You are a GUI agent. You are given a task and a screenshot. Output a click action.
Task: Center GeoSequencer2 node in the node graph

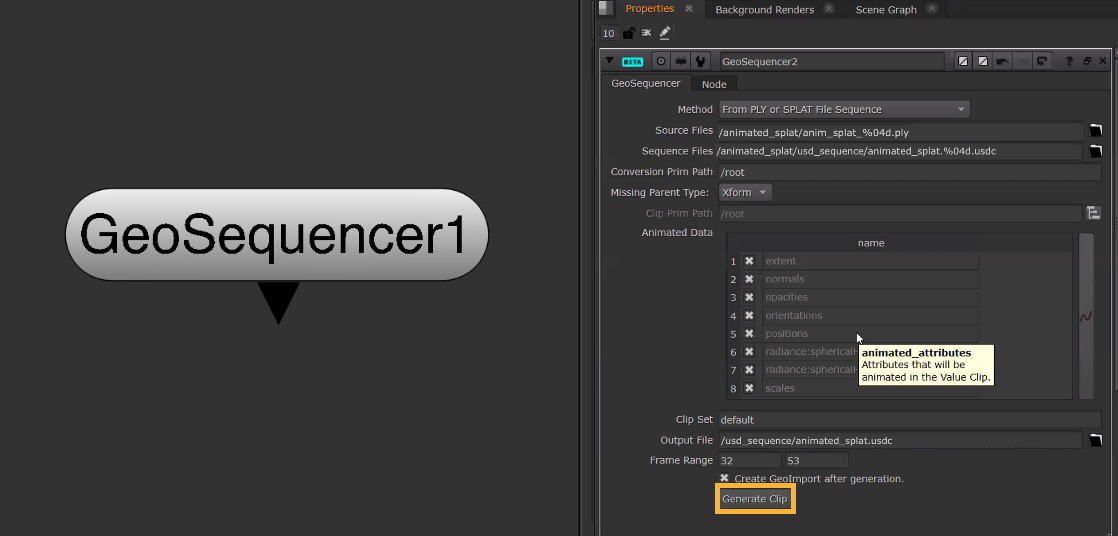(661, 61)
